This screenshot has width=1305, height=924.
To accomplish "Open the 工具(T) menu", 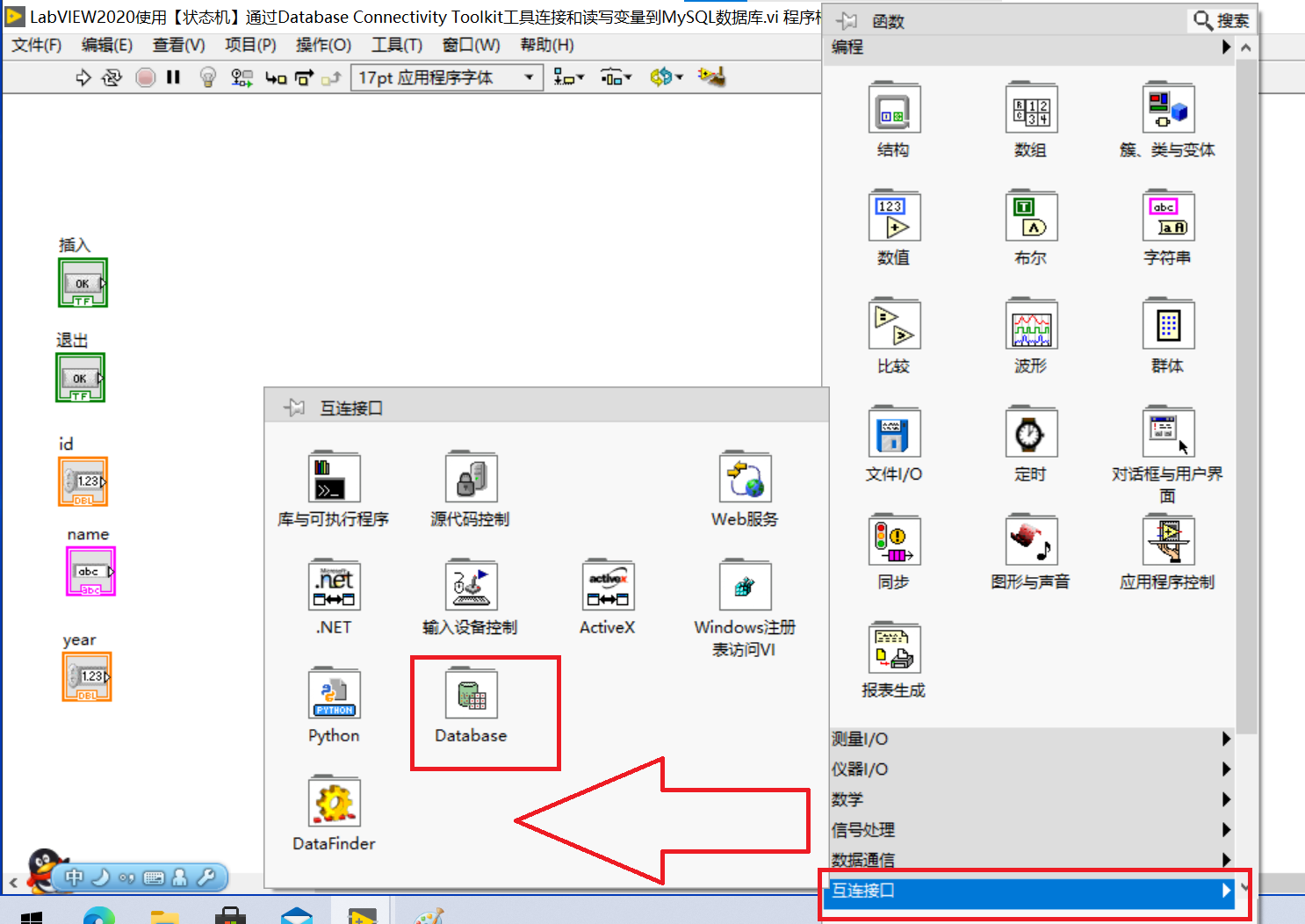I will [x=395, y=45].
